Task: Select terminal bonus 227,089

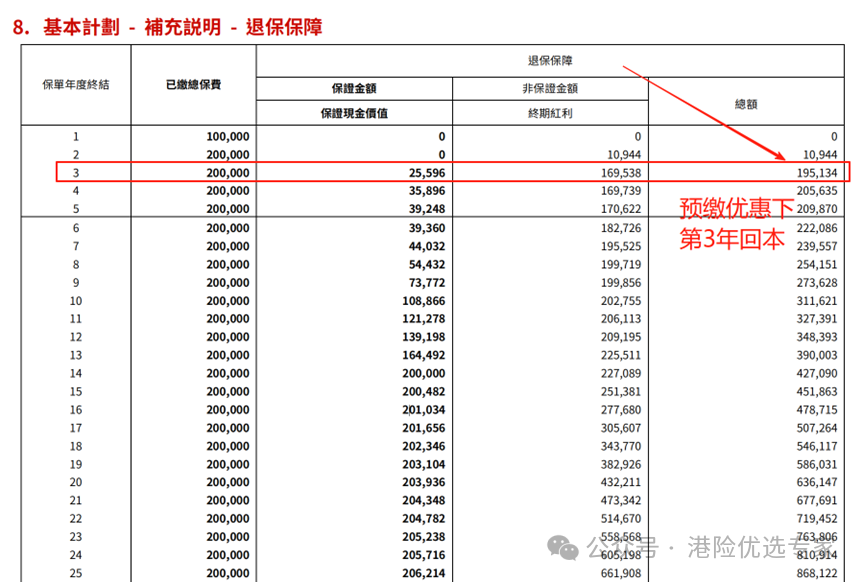Action: [x=621, y=373]
